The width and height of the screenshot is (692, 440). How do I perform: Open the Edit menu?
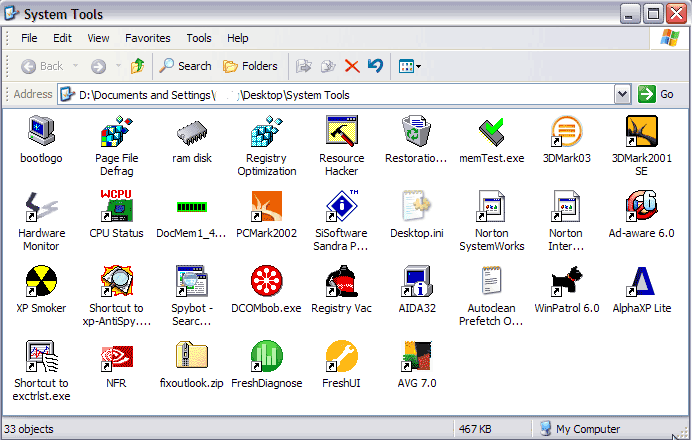coord(62,38)
